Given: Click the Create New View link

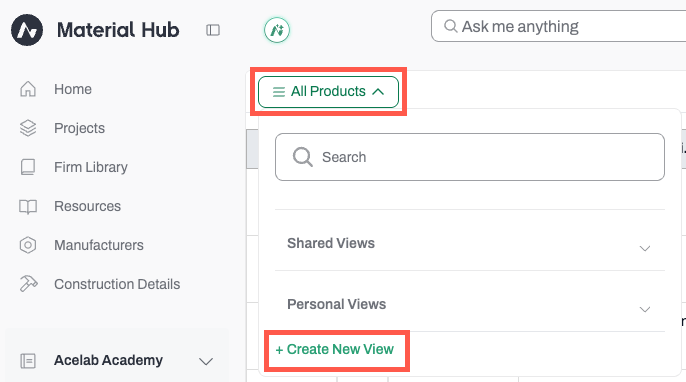Looking at the screenshot, I should (x=335, y=349).
